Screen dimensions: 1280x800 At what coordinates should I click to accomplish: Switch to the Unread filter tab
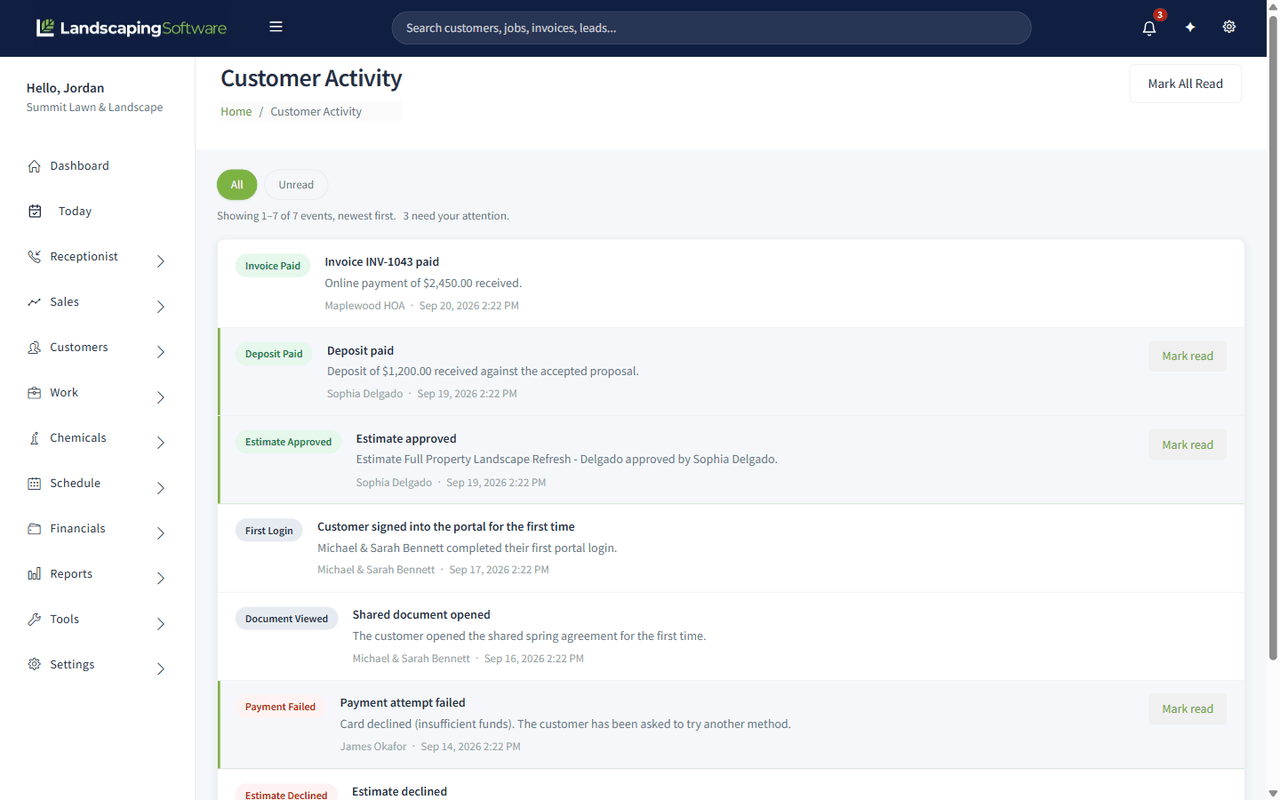click(x=296, y=185)
